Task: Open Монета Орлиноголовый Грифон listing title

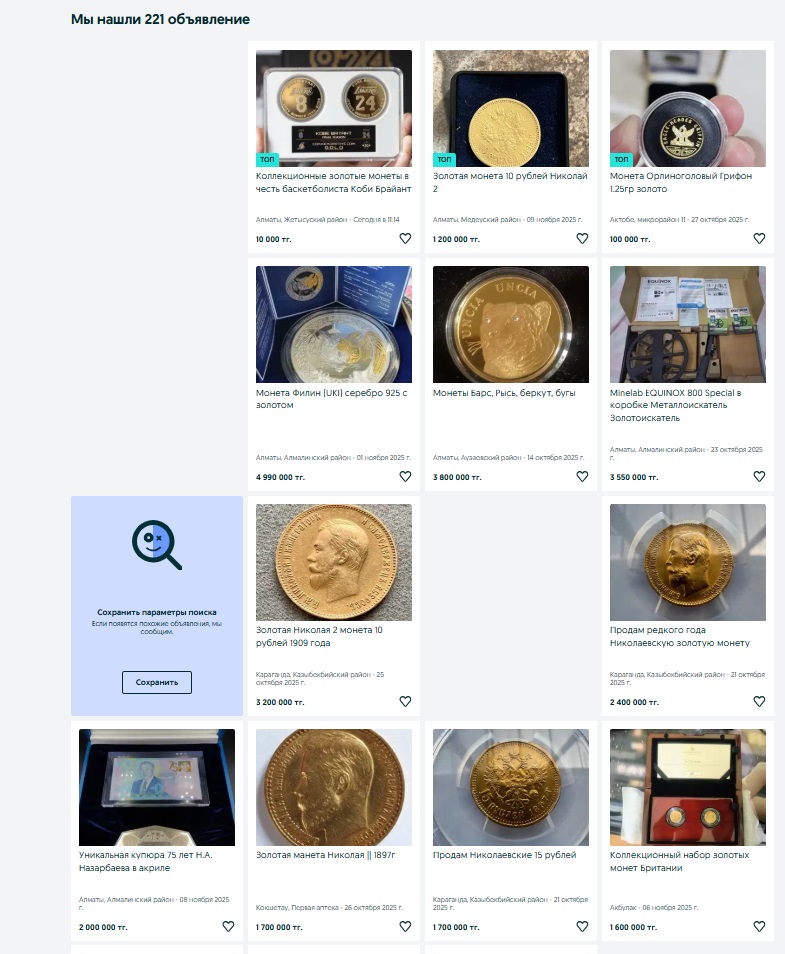Action: (681, 183)
